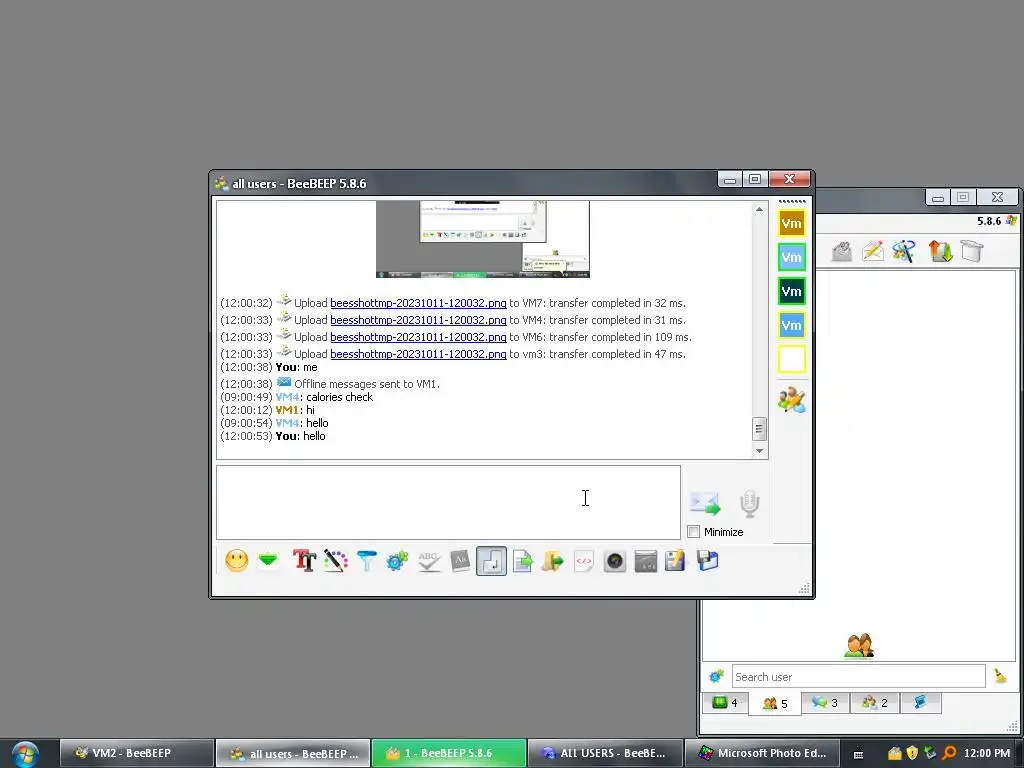
Task: Switch to Microsoft Photo Editor taskbar item
Action: pyautogui.click(x=761, y=753)
